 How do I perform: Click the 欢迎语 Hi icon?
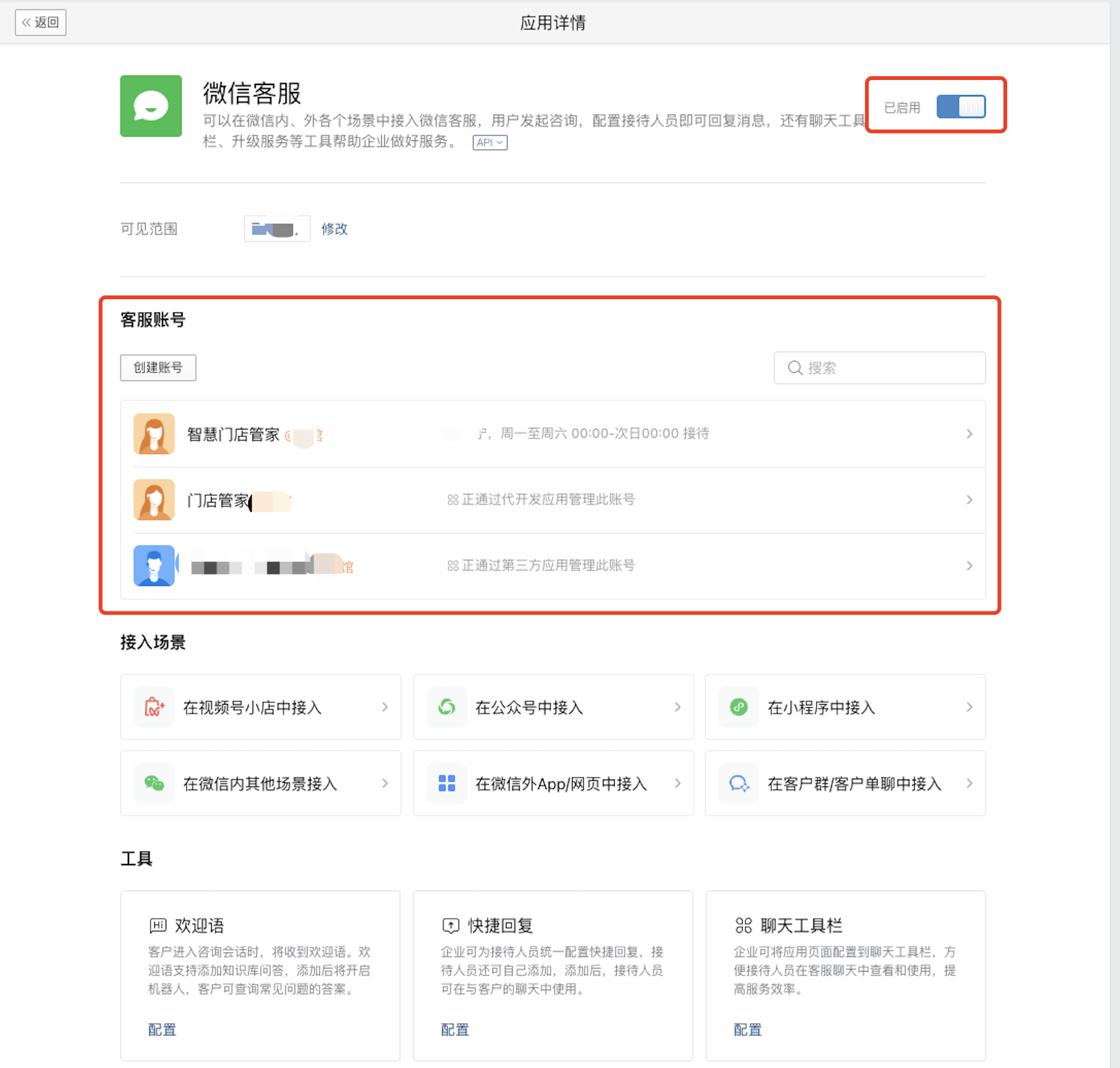coord(157,925)
